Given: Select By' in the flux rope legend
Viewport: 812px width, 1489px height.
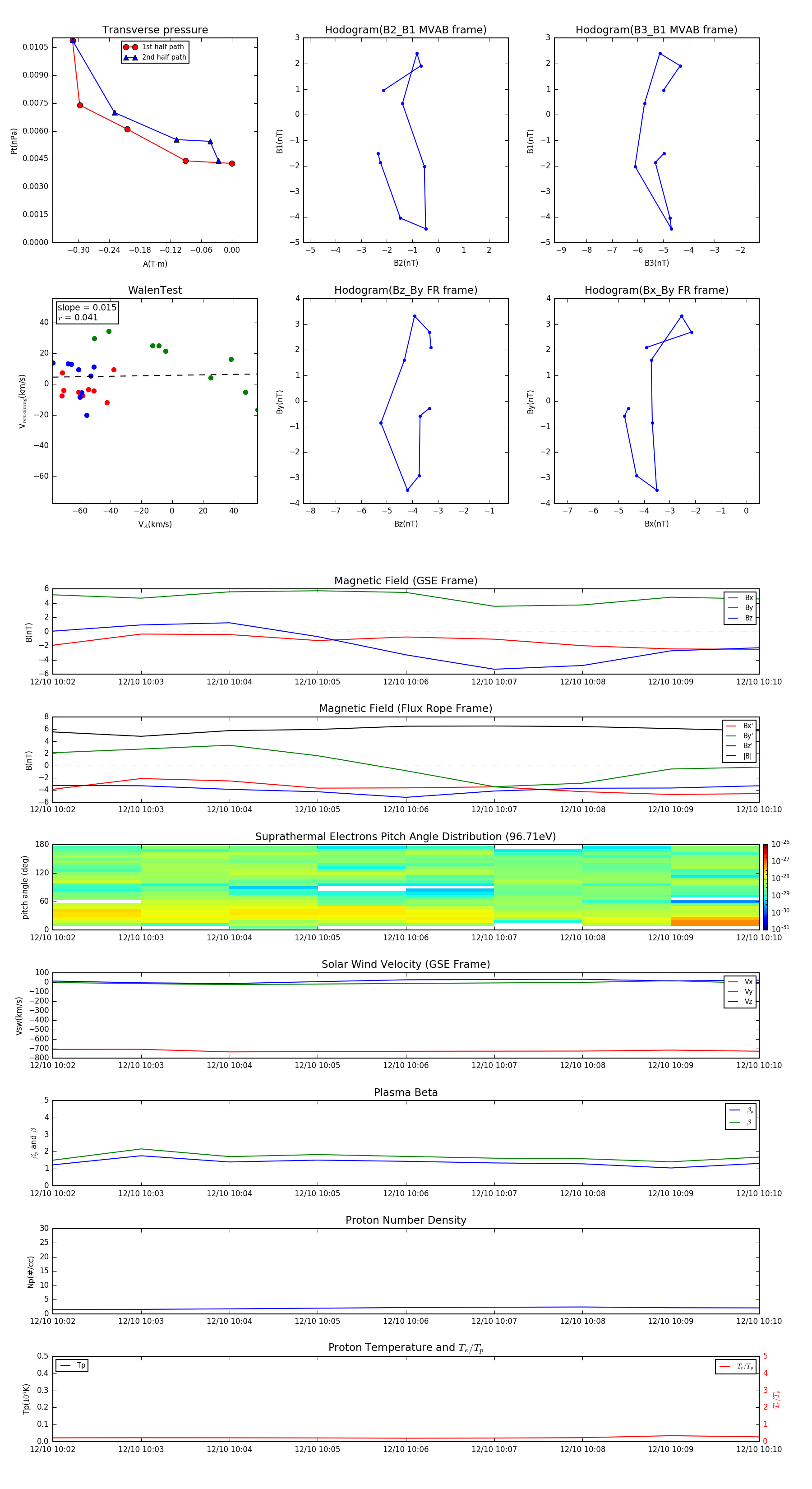Looking at the screenshot, I should 739,736.
